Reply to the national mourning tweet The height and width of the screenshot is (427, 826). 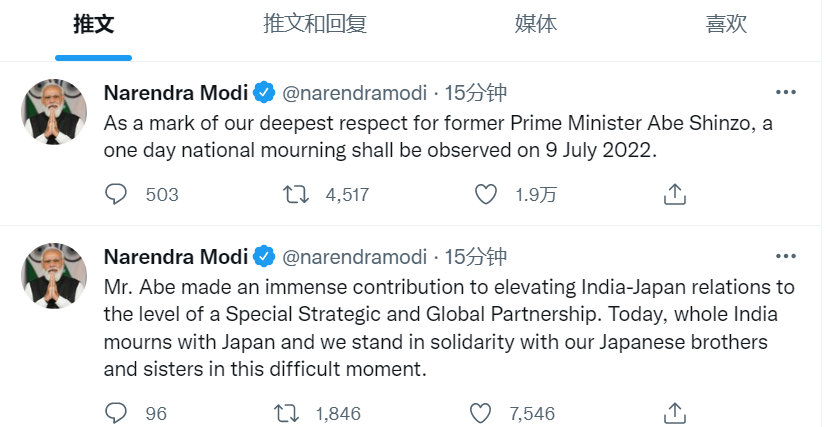coord(117,194)
